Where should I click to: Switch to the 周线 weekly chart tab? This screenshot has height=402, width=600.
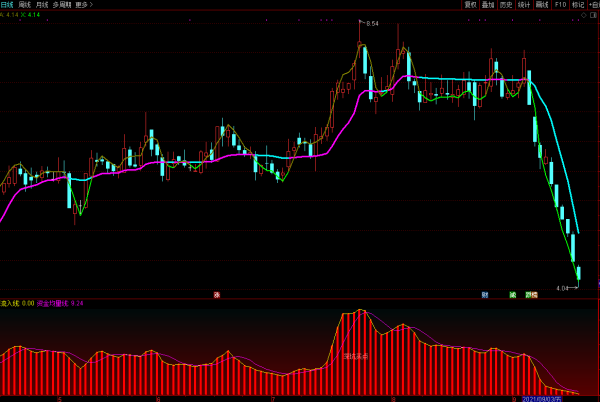point(24,4)
